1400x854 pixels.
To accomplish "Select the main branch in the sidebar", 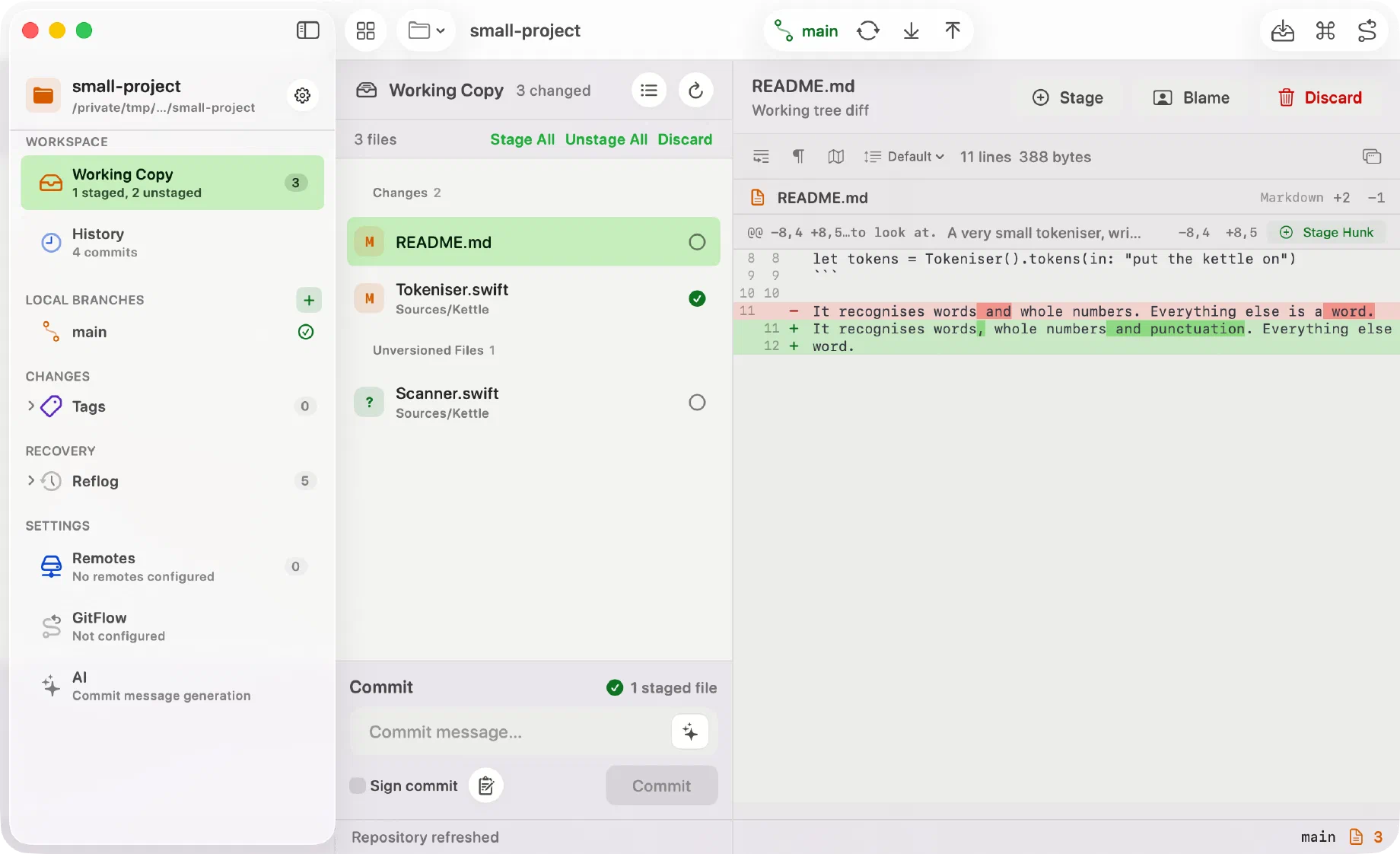I will (173, 332).
